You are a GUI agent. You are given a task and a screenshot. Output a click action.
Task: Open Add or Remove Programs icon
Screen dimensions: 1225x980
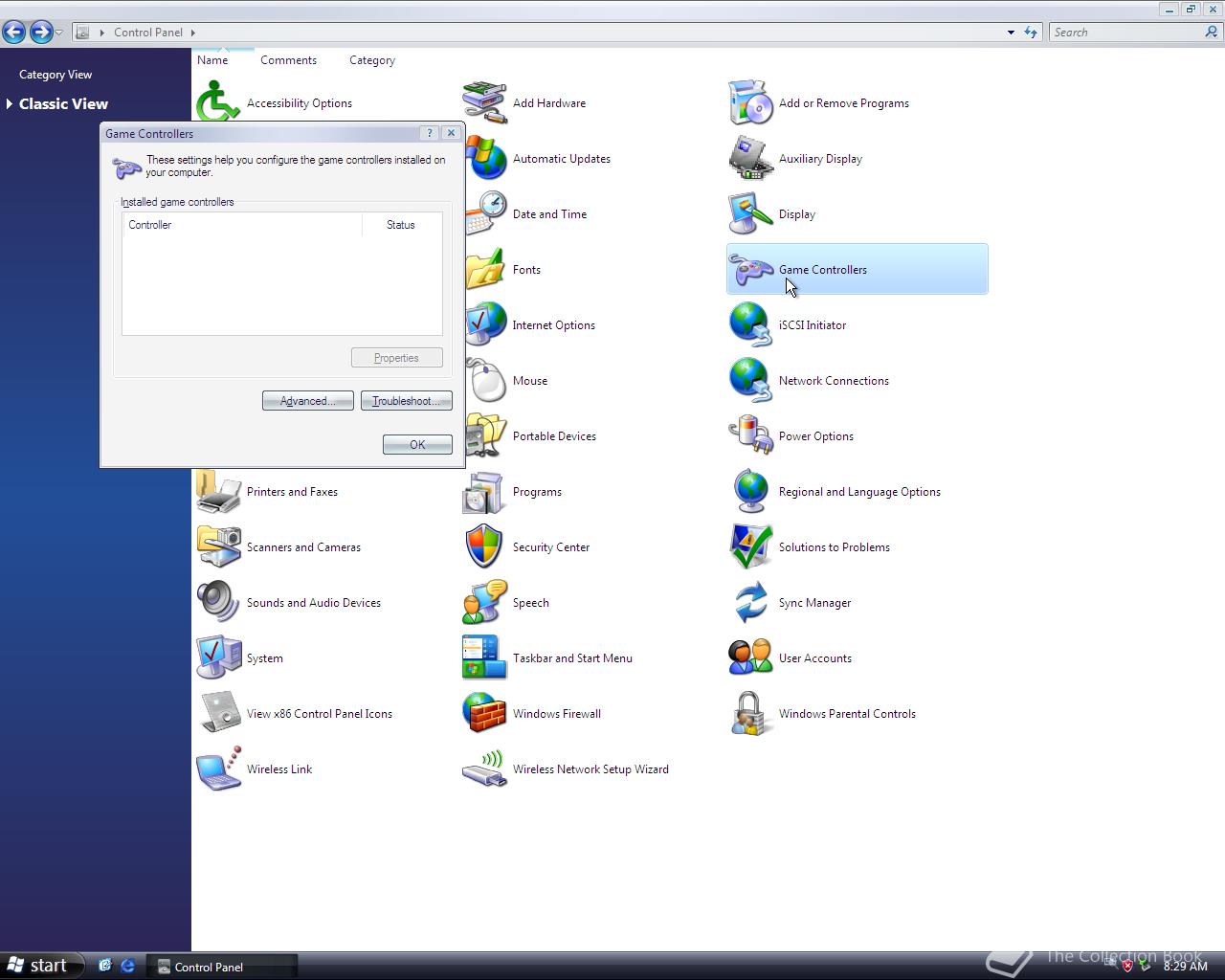[750, 103]
